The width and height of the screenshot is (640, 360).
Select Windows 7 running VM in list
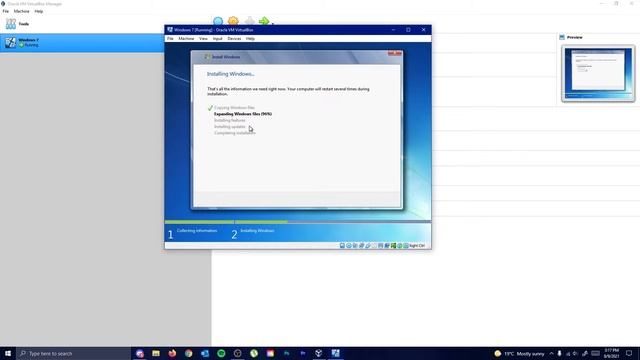[82, 42]
